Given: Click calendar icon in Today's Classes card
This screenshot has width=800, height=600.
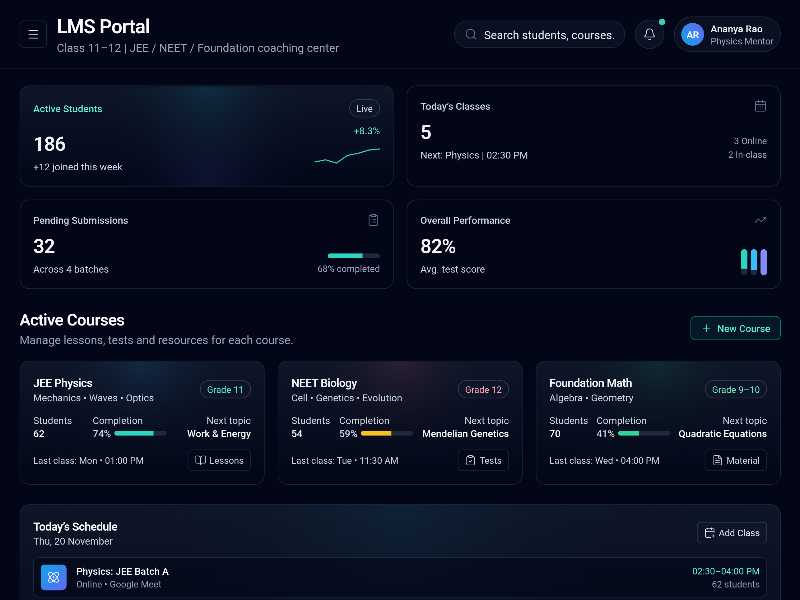Looking at the screenshot, I should click(760, 106).
